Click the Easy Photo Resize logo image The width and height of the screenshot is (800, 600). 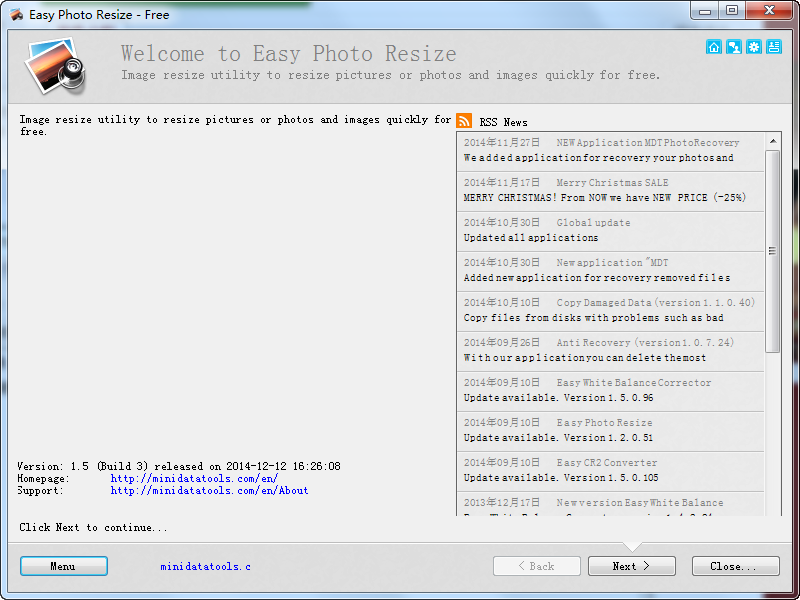[x=55, y=65]
